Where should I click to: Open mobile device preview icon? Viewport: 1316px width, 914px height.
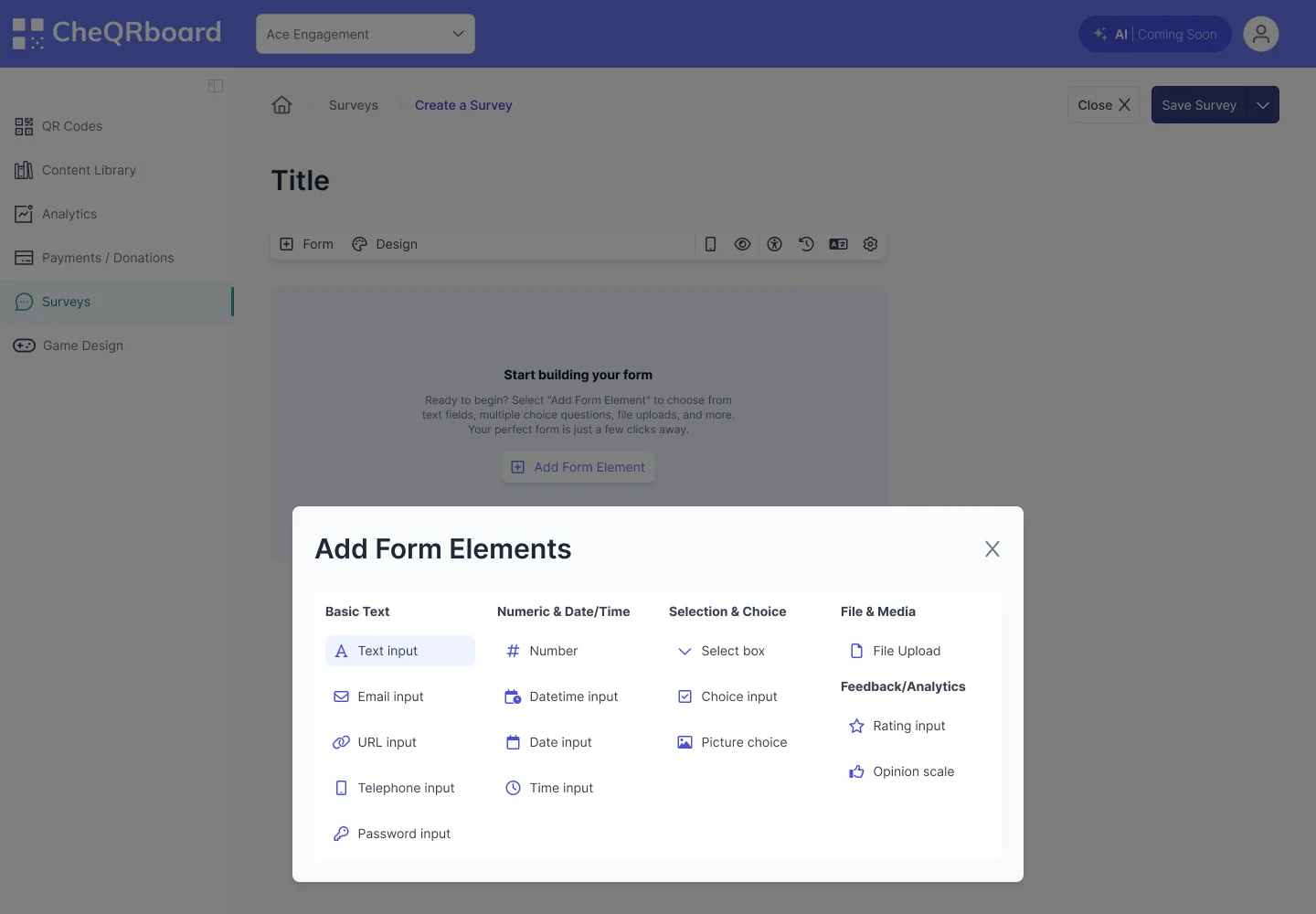tap(710, 244)
